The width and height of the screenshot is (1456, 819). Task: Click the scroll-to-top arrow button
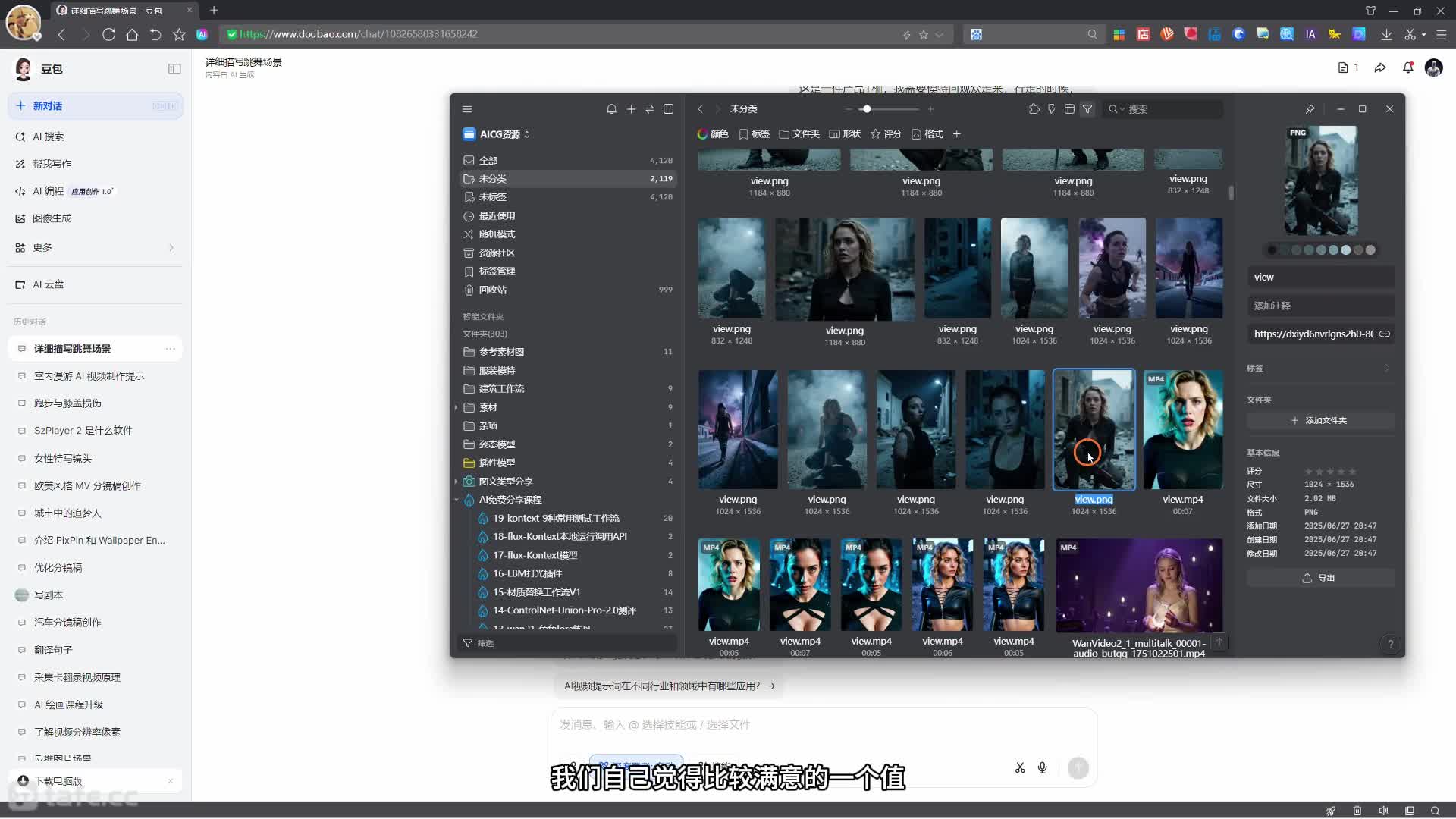1219,642
